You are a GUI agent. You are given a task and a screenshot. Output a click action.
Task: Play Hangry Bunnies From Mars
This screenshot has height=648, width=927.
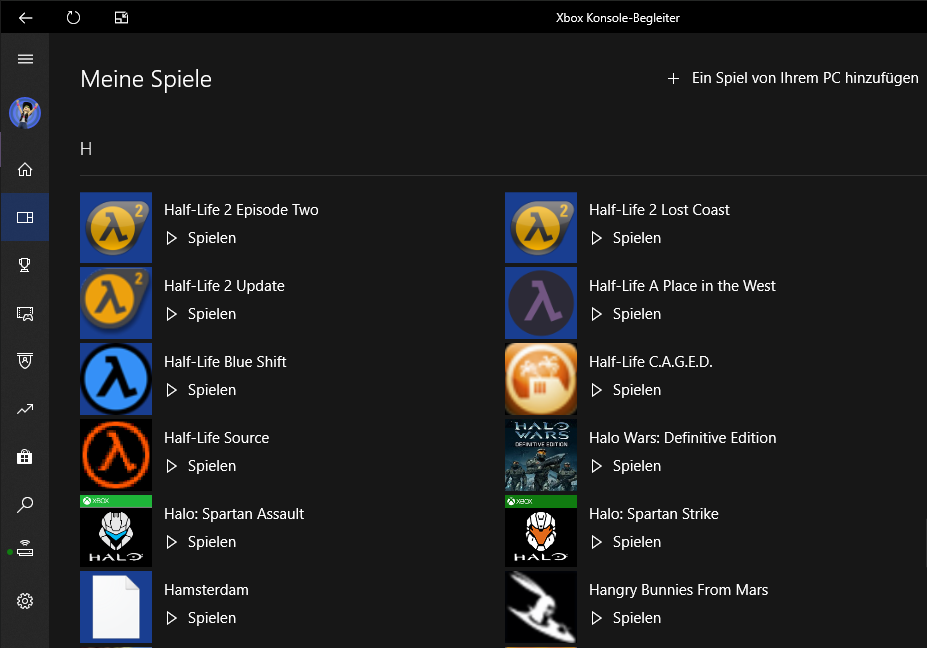[626, 618]
